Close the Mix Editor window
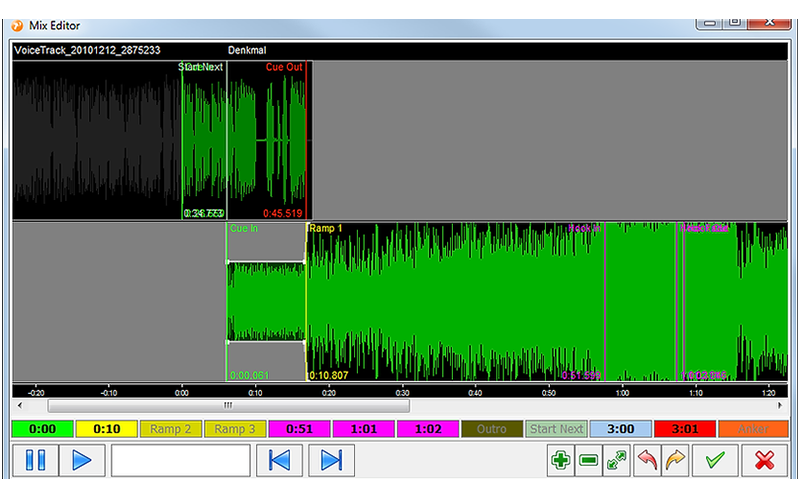Image resolution: width=800 pixels, height=500 pixels. 769,23
